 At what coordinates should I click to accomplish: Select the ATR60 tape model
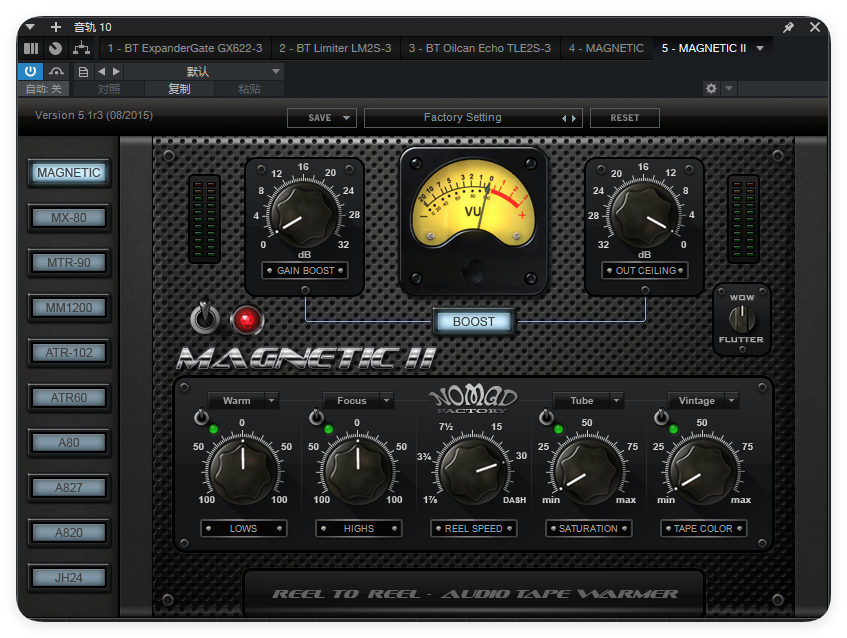(69, 398)
